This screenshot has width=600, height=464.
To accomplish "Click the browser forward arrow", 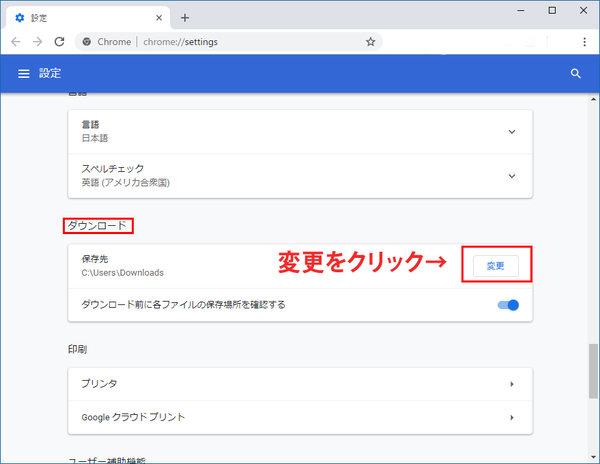I will coord(37,42).
